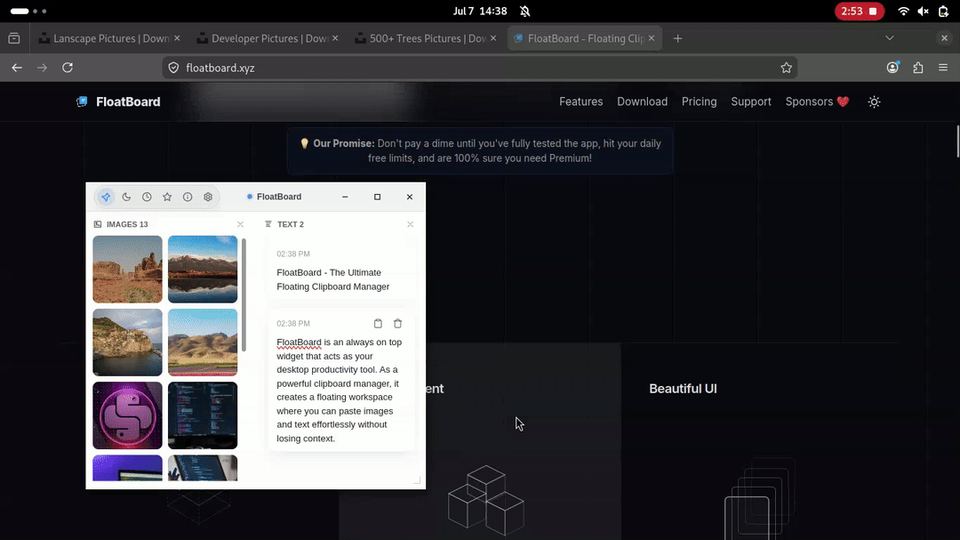The image size is (960, 540).
Task: Click the Beautiful UI feature card
Action: click(760, 441)
